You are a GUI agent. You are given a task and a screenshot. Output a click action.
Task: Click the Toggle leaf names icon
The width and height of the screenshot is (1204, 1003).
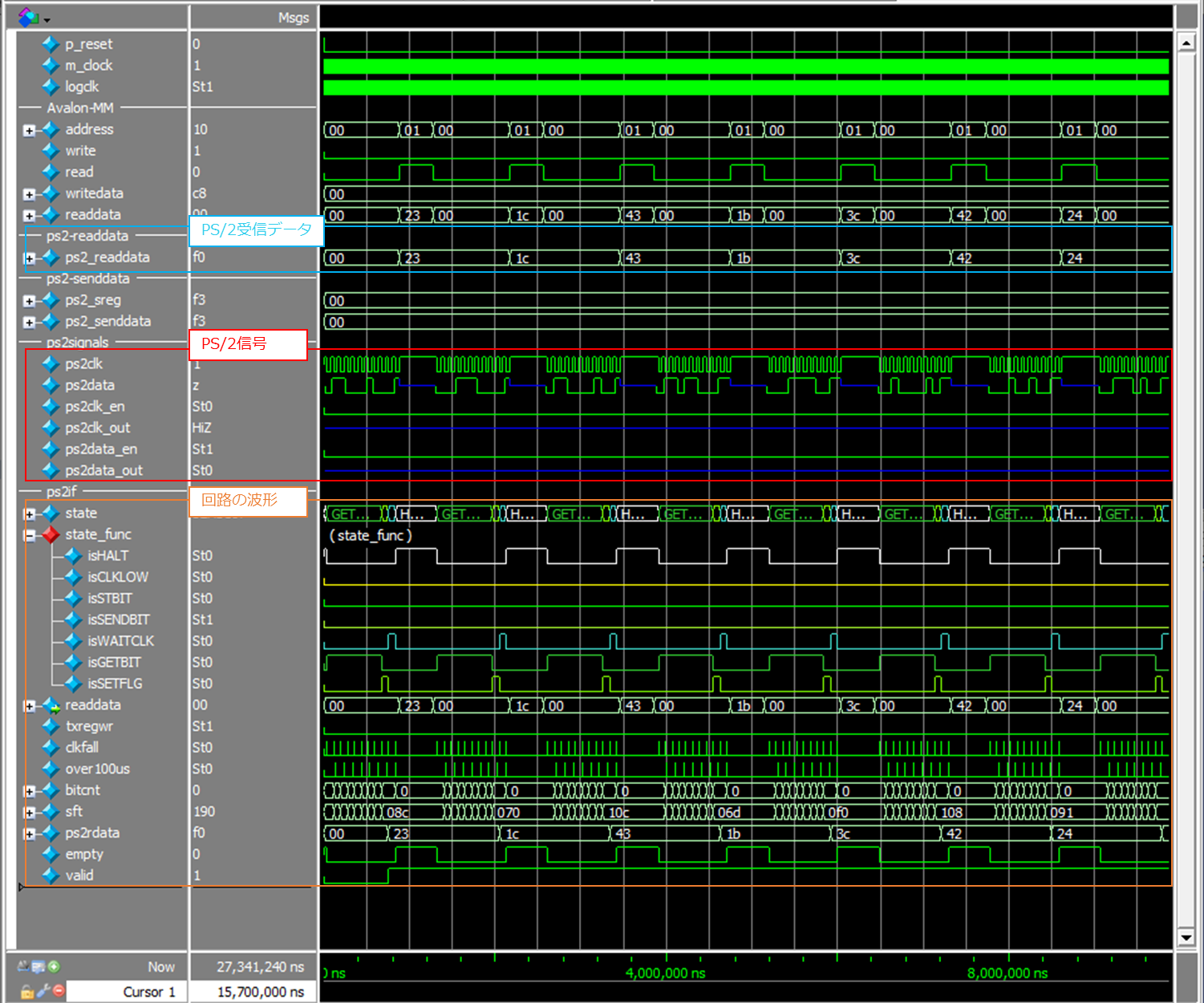(23, 967)
